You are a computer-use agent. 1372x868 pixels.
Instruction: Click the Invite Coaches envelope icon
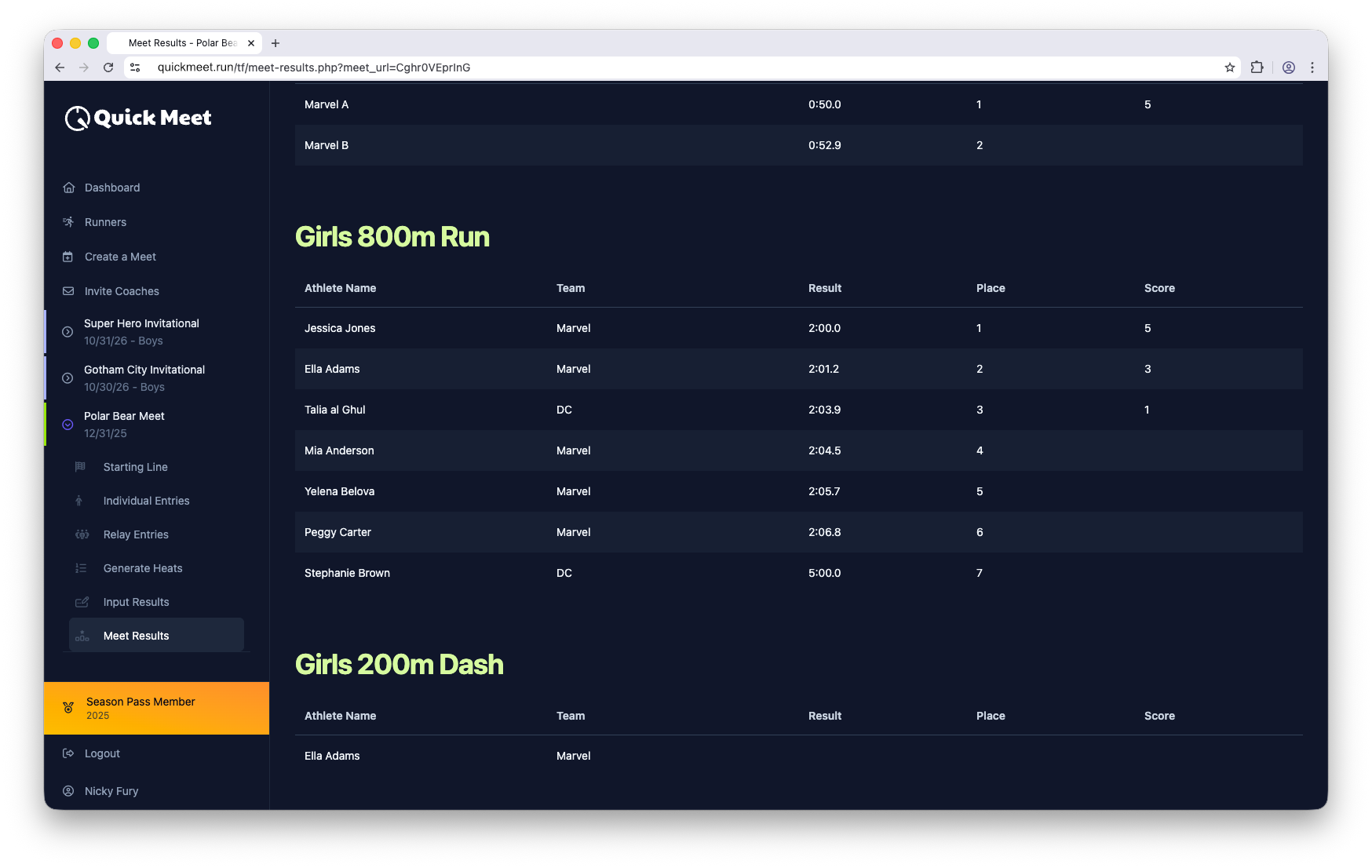pos(69,291)
